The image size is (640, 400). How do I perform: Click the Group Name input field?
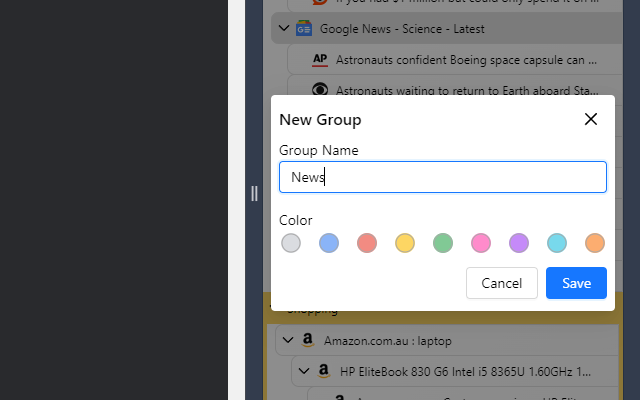tap(443, 177)
